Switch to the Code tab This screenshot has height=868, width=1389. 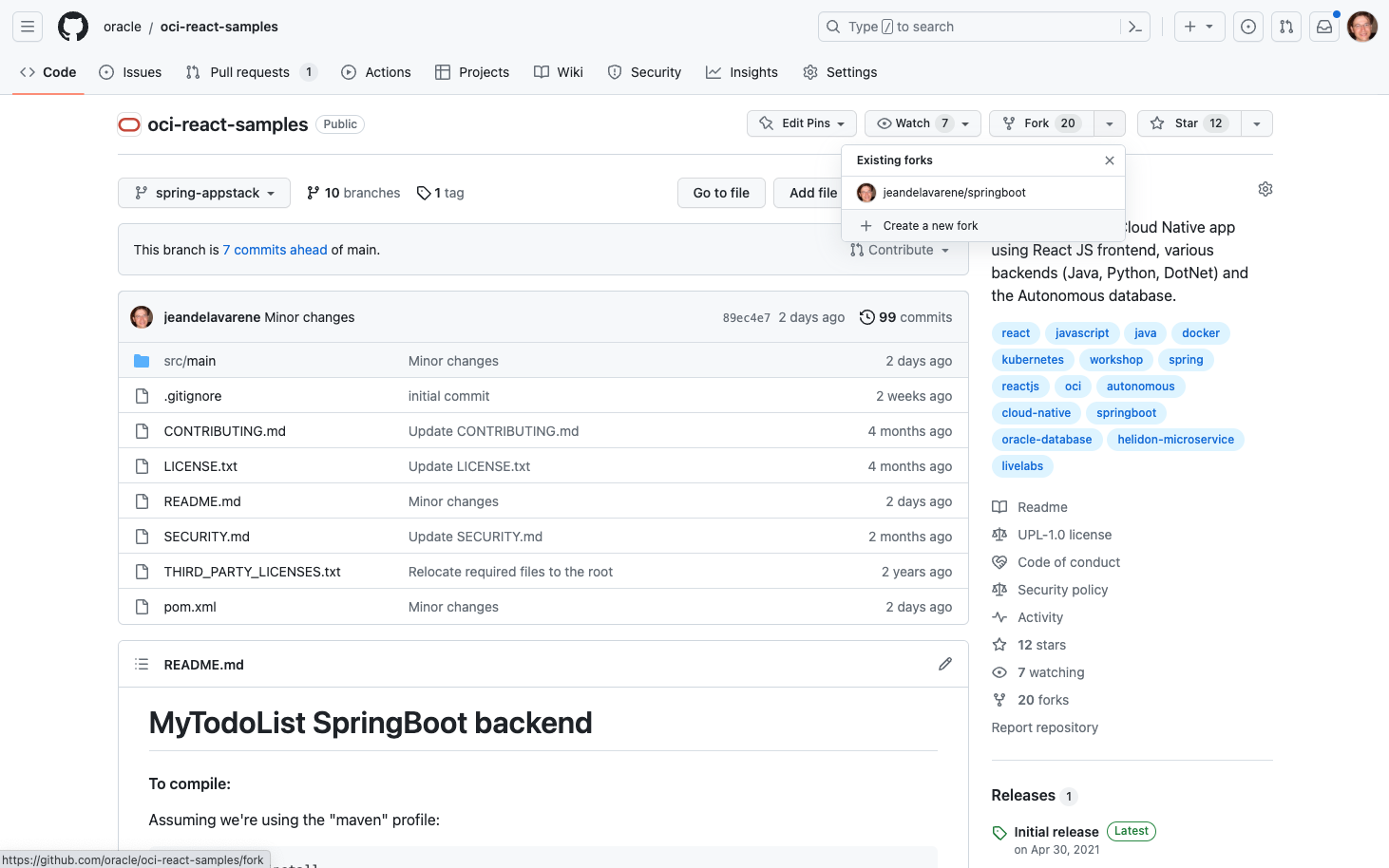point(48,72)
